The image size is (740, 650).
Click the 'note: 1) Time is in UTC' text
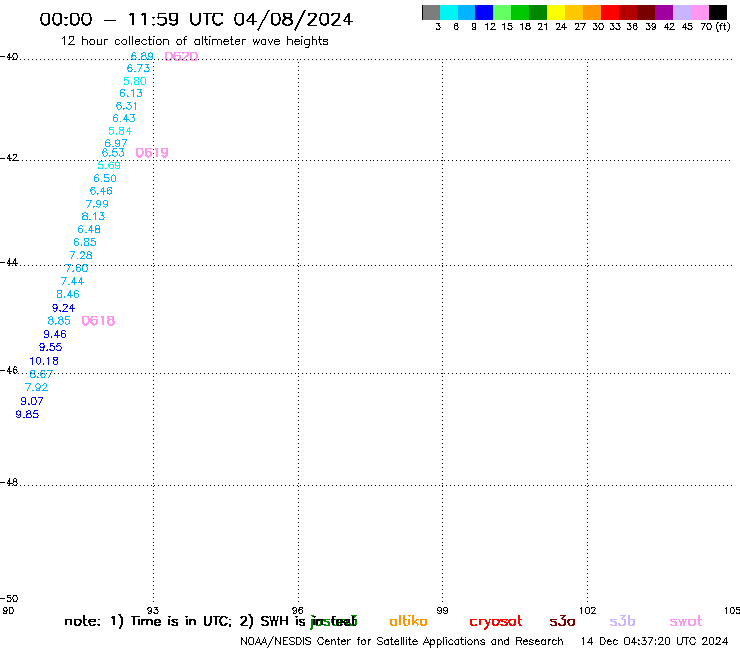coord(148,621)
